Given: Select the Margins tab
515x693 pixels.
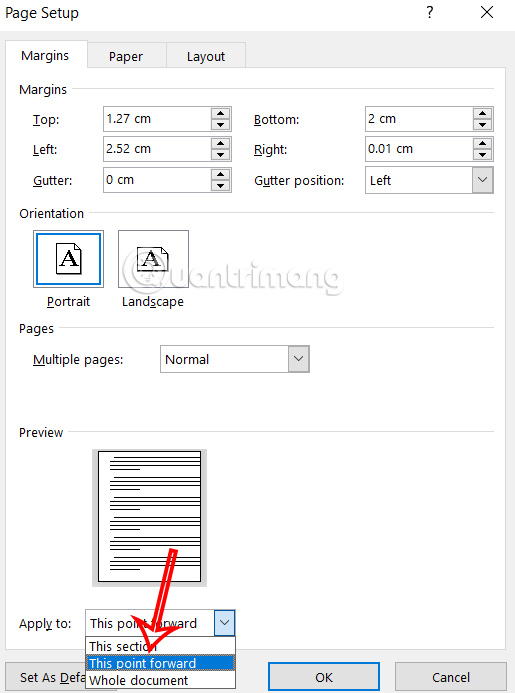Looking at the screenshot, I should 46,55.
